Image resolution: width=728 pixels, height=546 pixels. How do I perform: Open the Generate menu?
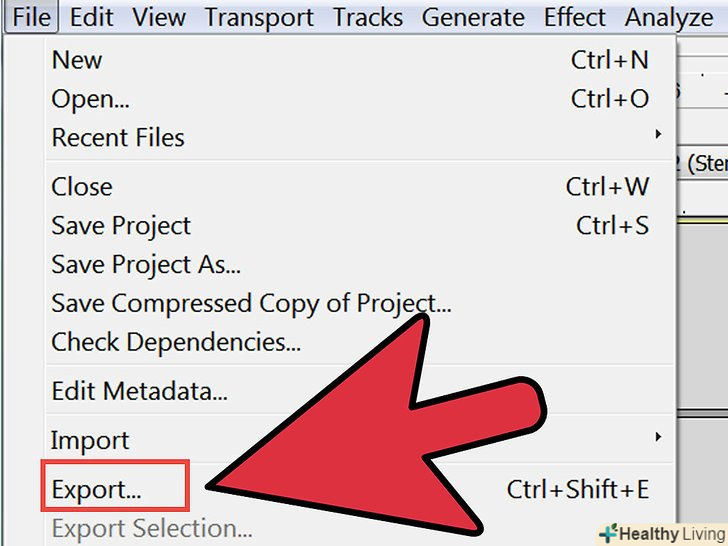pos(473,17)
